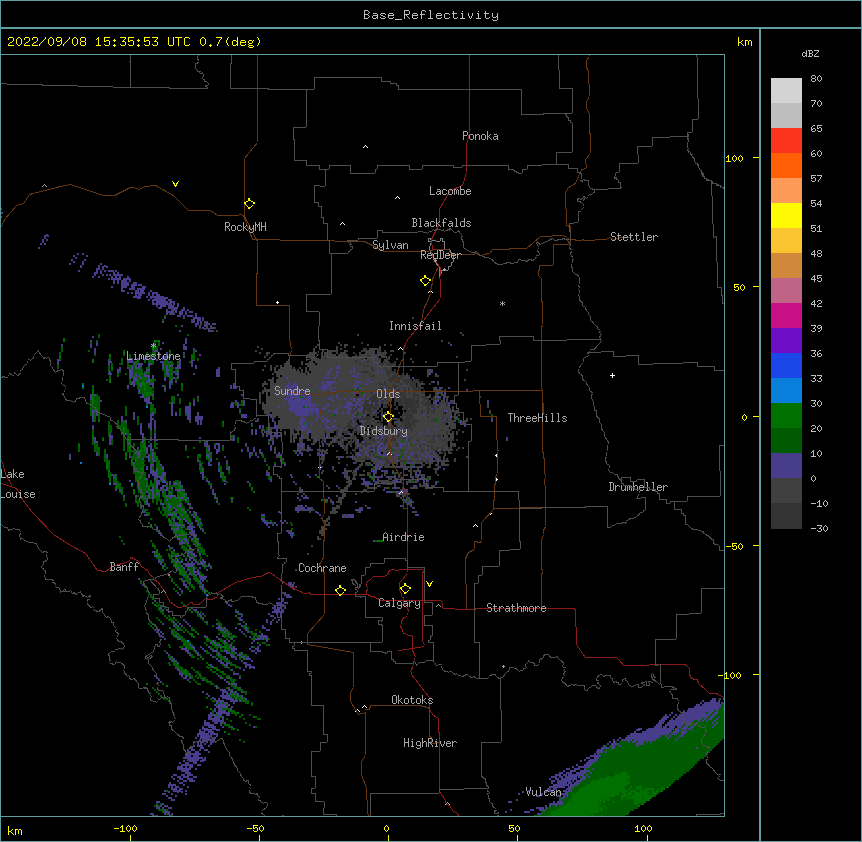Click the Cochrane city label
862x842 pixels.
pyautogui.click(x=322, y=568)
